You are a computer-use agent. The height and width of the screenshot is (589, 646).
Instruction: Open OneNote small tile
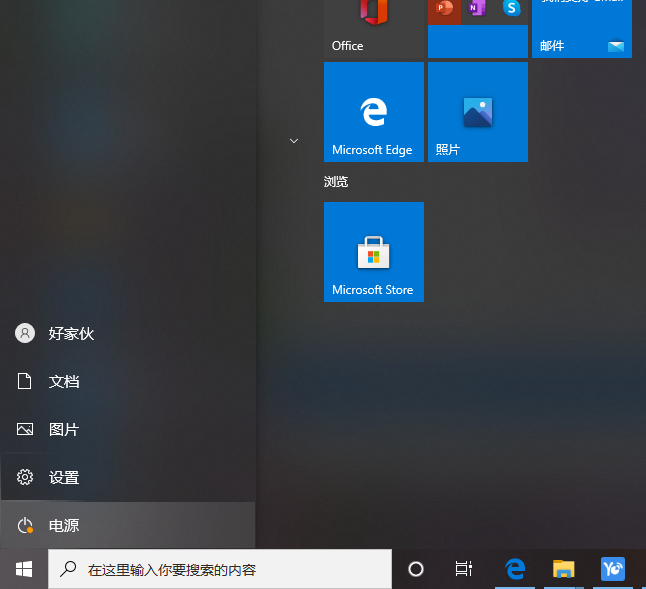click(477, 8)
